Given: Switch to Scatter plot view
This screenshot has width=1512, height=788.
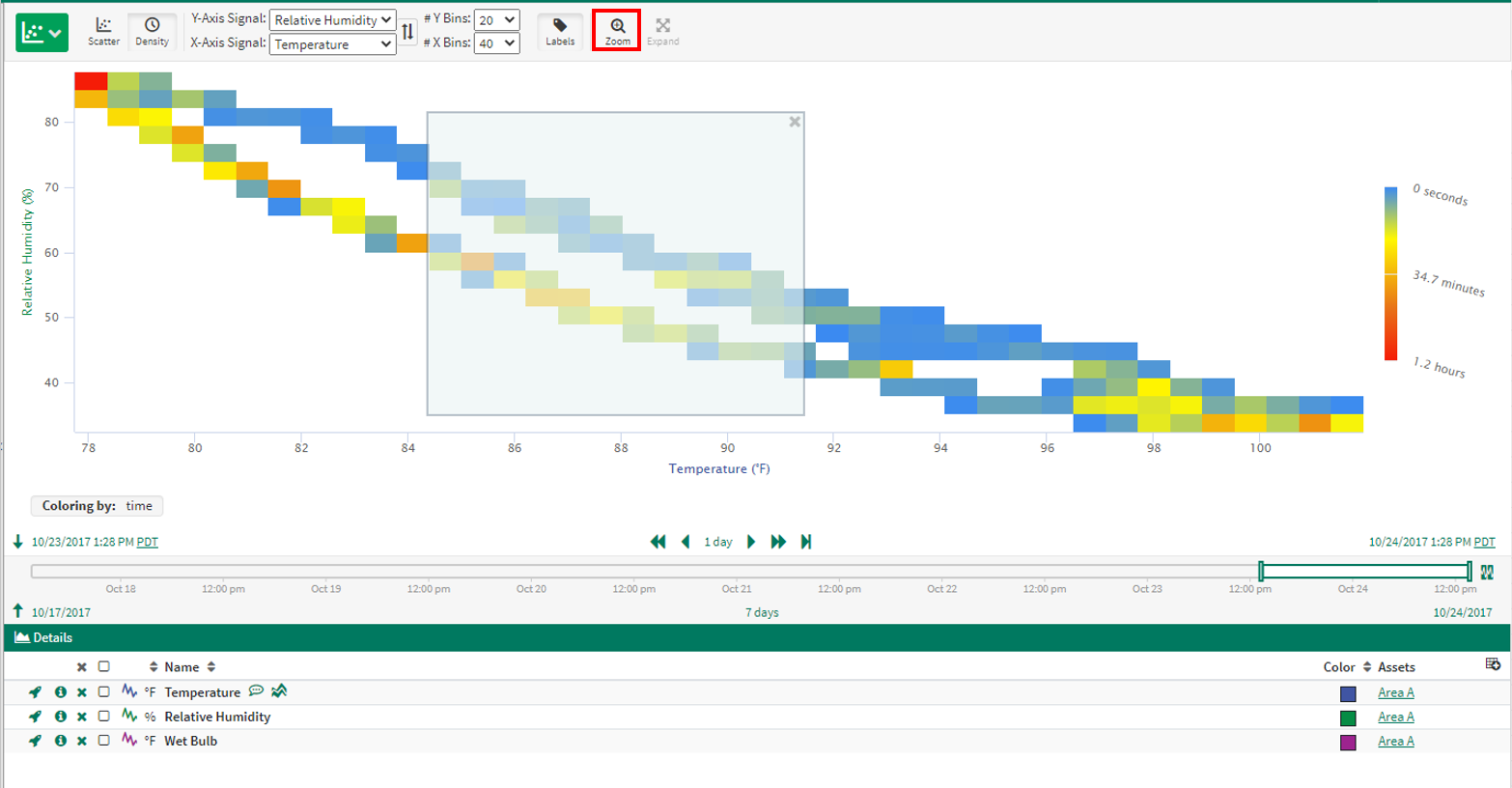Looking at the screenshot, I should (x=103, y=31).
